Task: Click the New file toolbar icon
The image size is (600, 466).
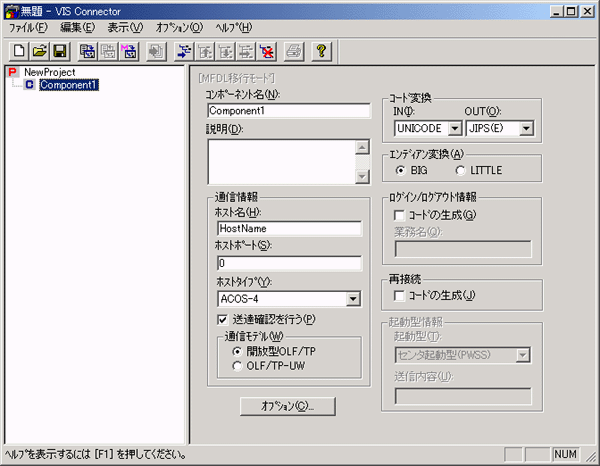Action: click(20, 49)
